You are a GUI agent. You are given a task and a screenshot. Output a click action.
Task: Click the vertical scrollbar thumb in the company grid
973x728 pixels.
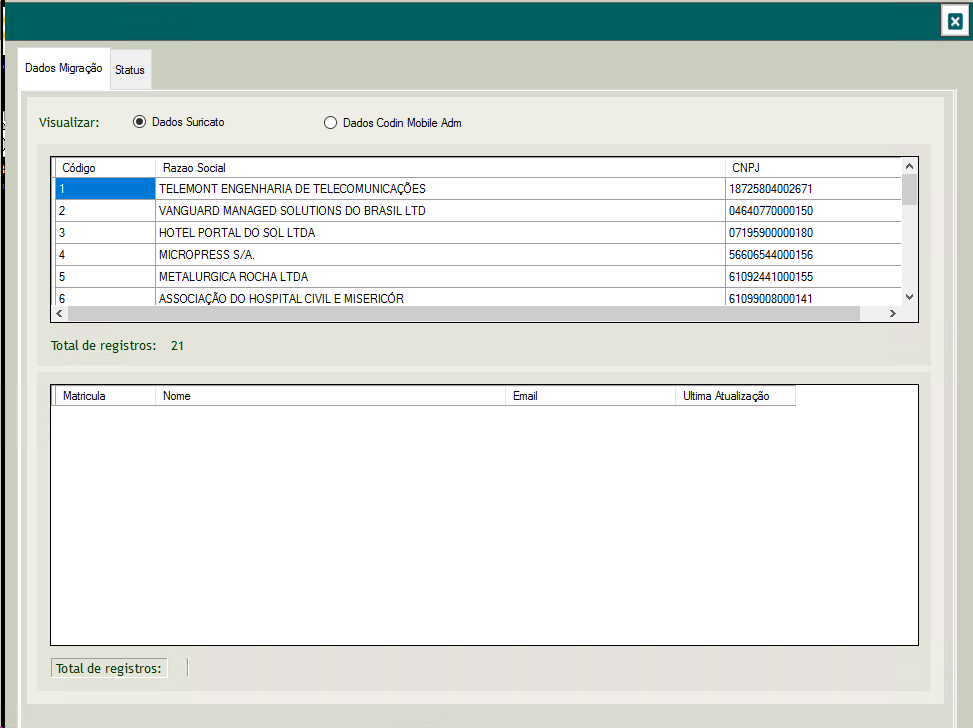(x=909, y=189)
